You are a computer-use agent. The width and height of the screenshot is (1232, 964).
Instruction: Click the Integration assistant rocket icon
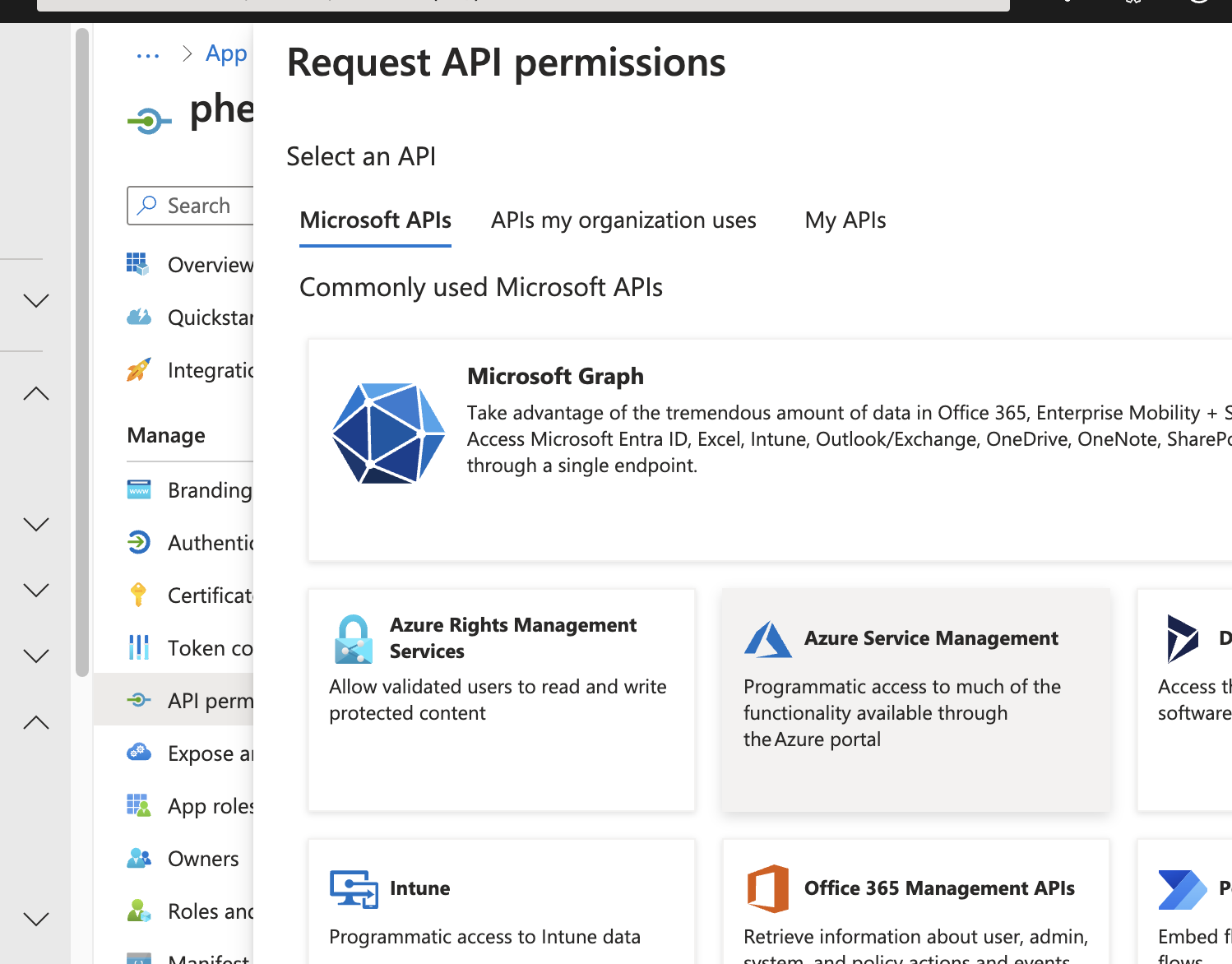tap(138, 370)
